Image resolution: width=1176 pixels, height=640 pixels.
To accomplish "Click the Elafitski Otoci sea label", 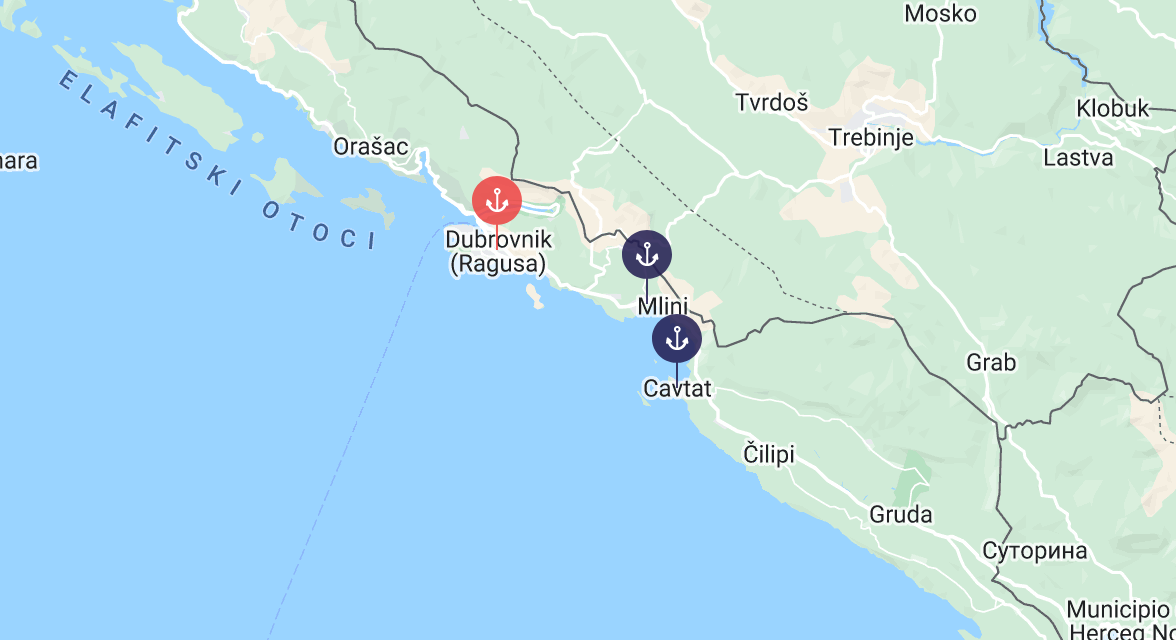I will 218,161.
